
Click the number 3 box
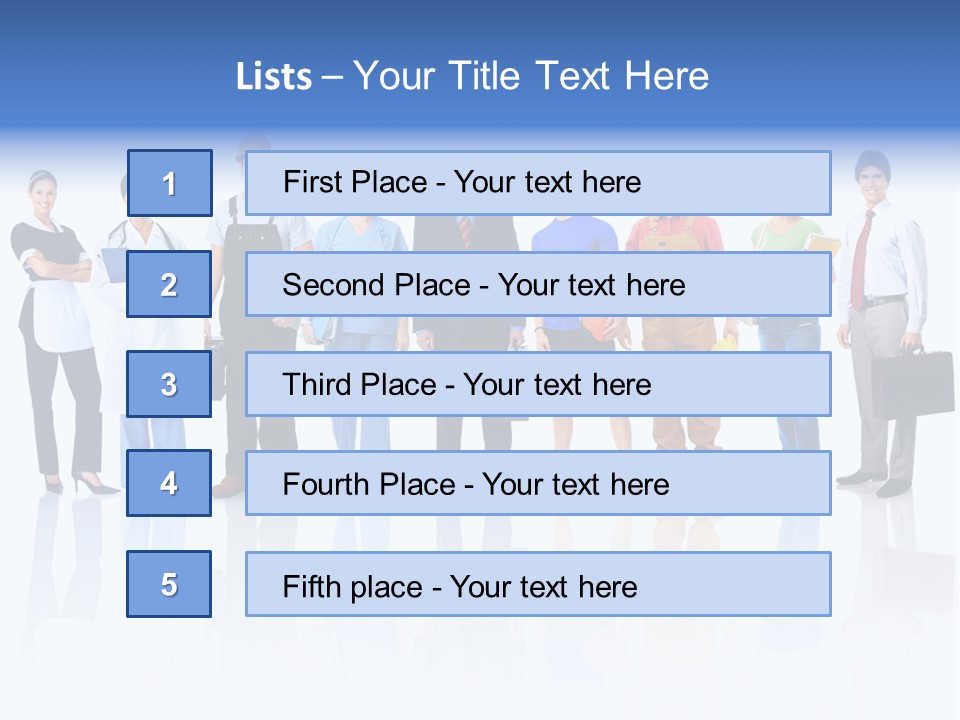point(169,384)
